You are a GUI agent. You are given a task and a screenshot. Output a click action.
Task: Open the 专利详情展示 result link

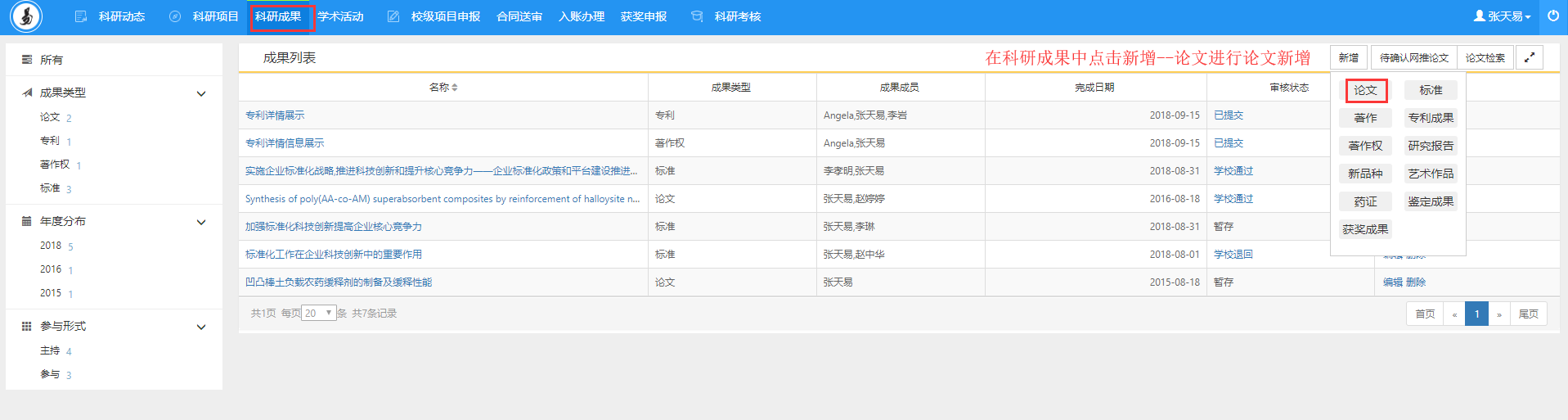(275, 115)
